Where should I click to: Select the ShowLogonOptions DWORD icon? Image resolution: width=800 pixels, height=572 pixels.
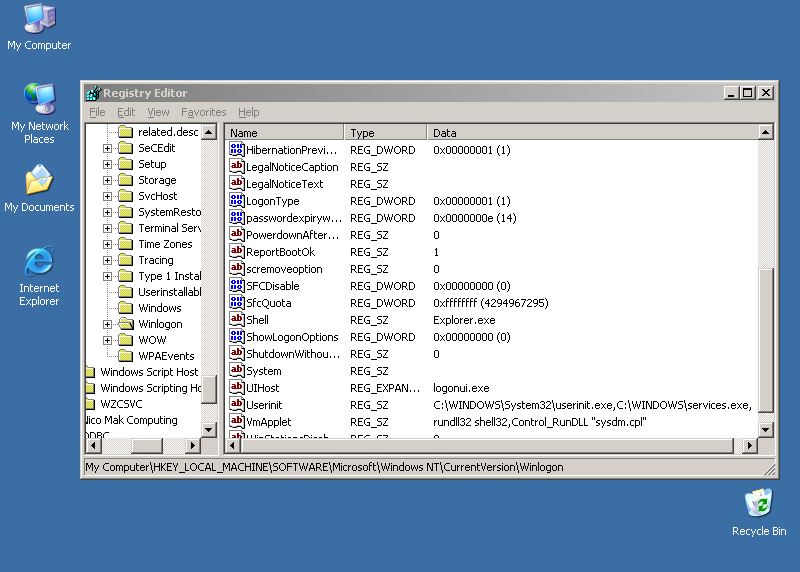[x=236, y=337]
